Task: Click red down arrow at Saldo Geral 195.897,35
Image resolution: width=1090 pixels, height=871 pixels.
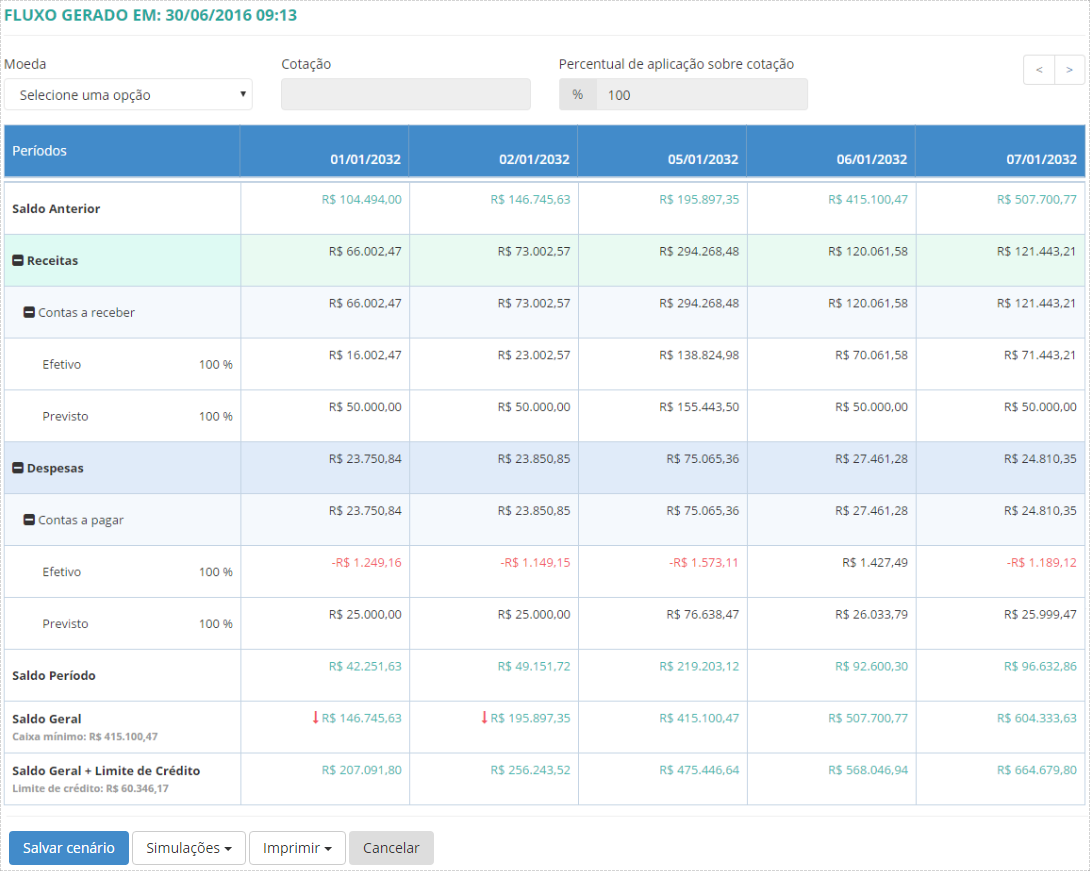Action: tap(484, 717)
